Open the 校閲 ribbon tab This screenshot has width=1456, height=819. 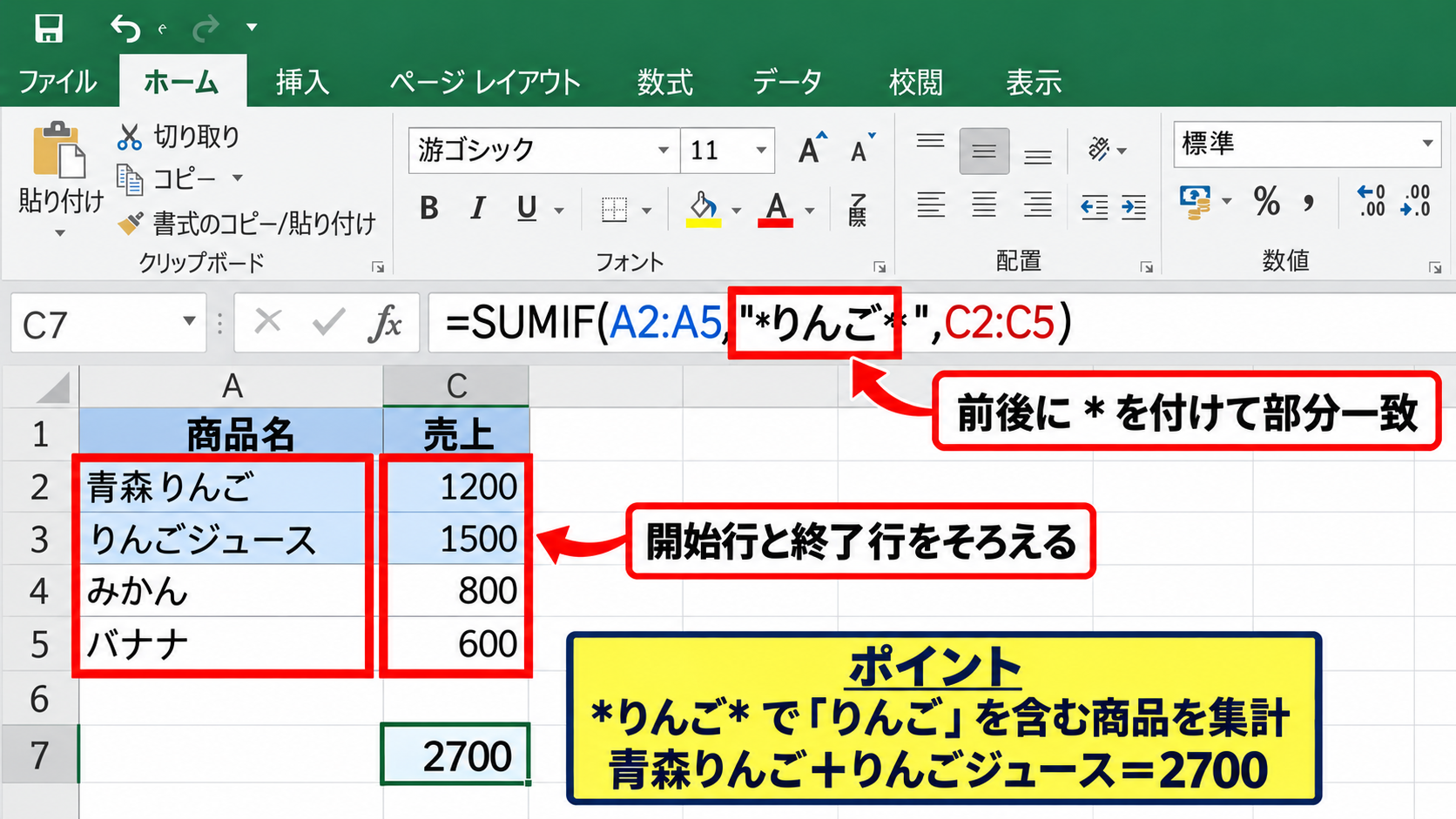915,82
